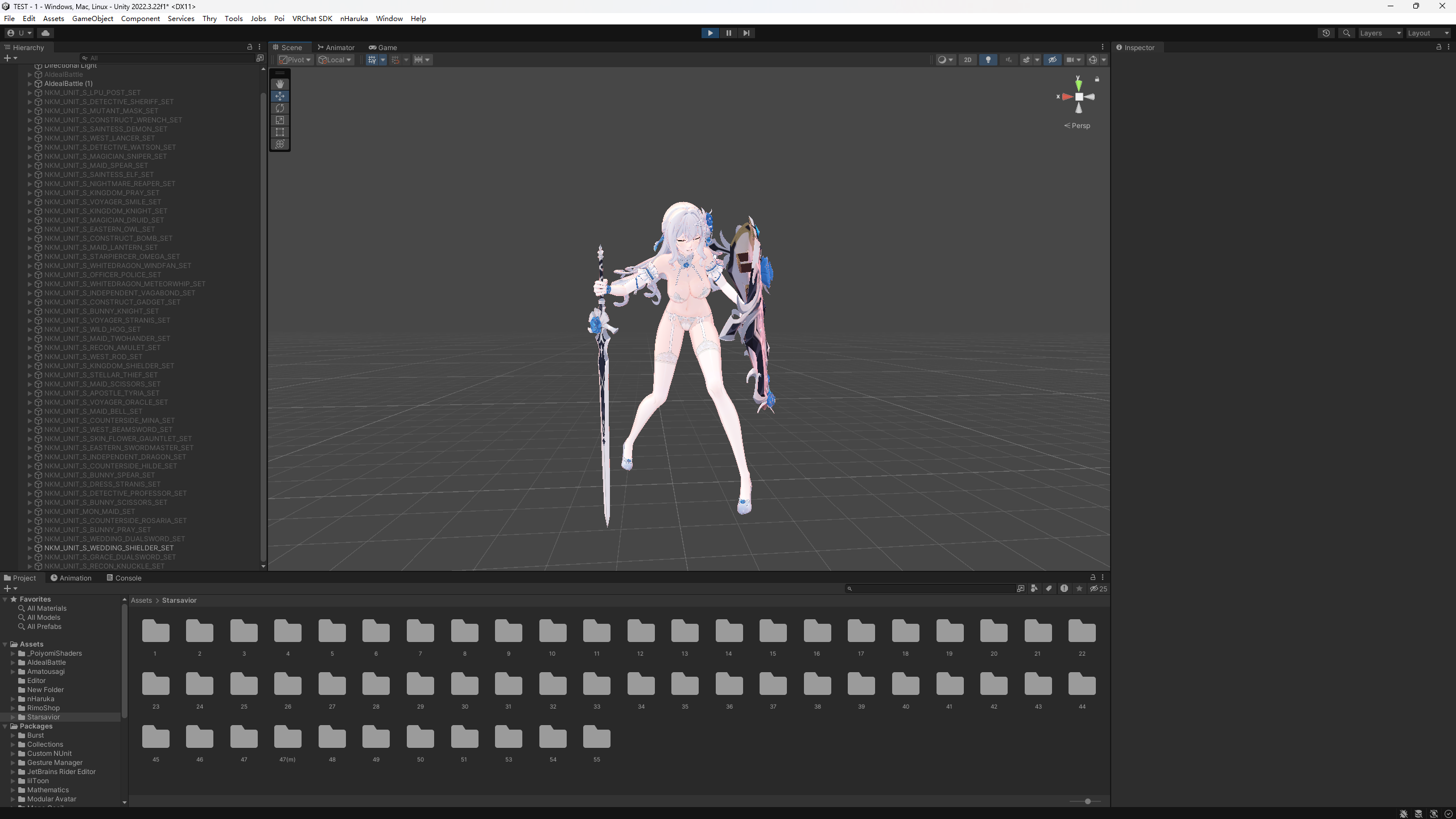This screenshot has height=819, width=1456.
Task: Open the global search magnifier
Action: click(1346, 33)
